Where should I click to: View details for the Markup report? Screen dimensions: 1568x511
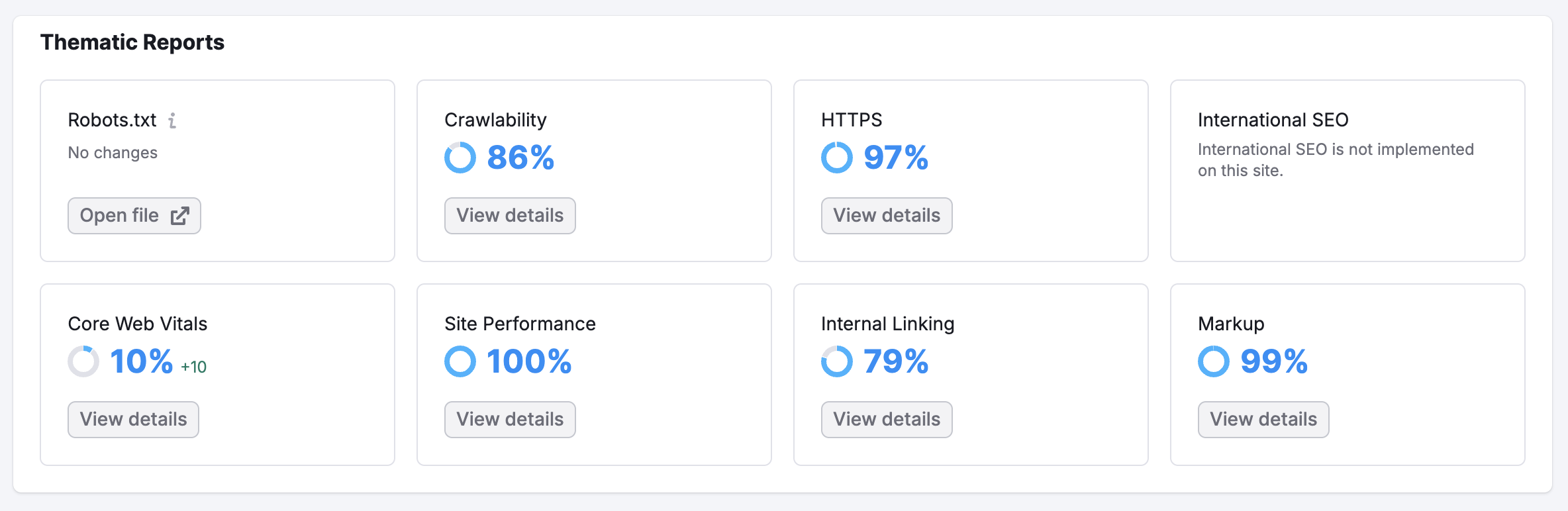(x=1262, y=419)
